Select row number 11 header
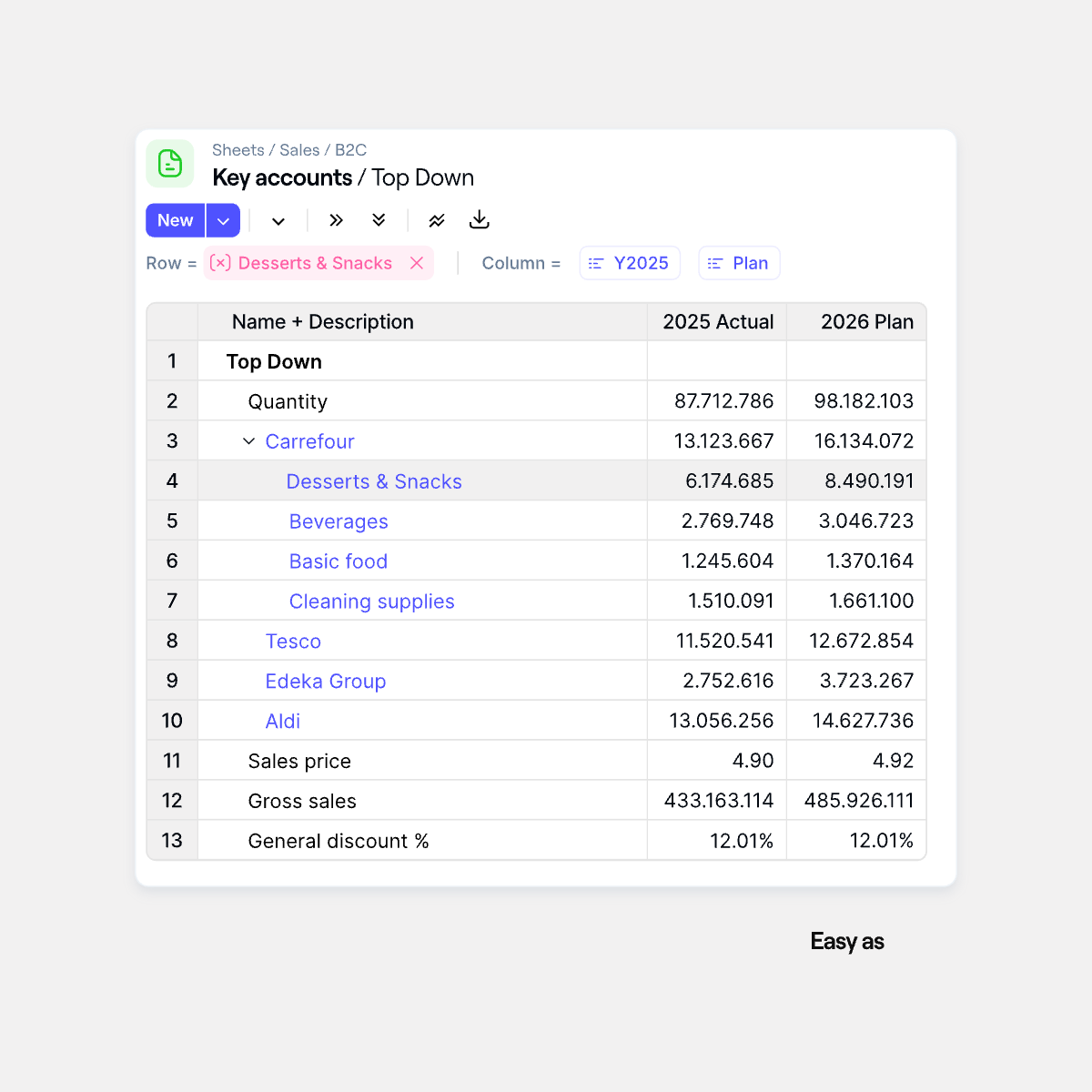1092x1092 pixels. [x=172, y=761]
